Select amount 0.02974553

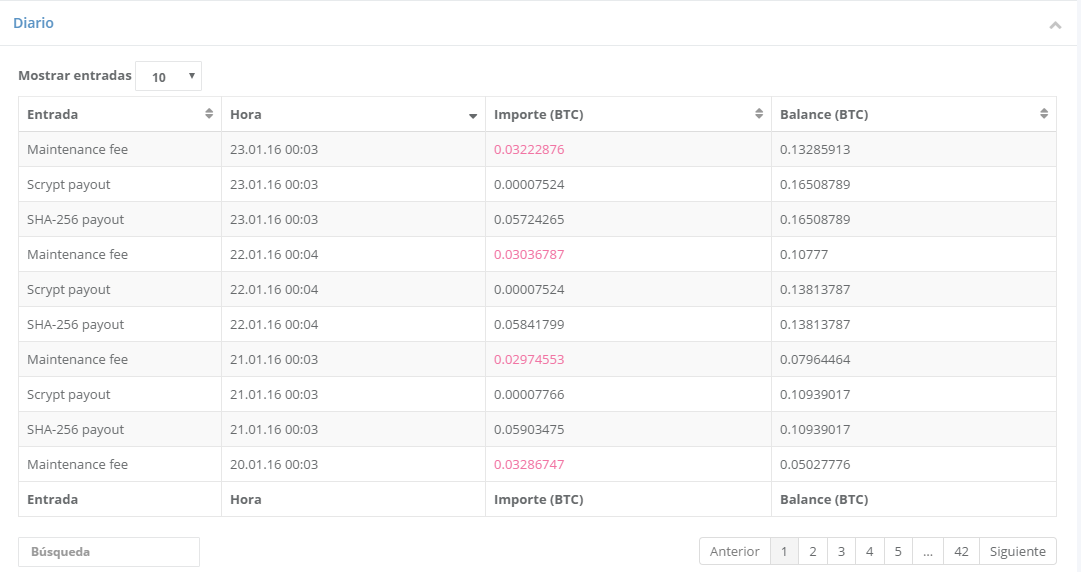pyautogui.click(x=529, y=360)
